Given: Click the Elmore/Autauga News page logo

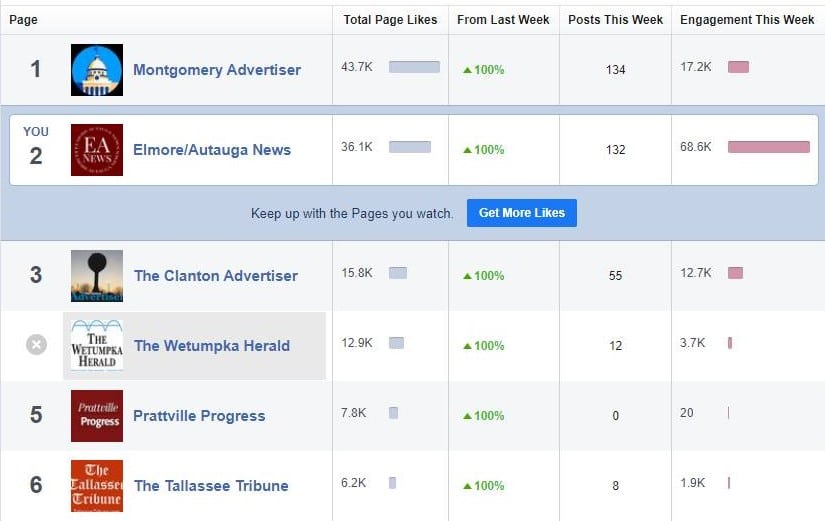Looking at the screenshot, I should click(x=97, y=150).
